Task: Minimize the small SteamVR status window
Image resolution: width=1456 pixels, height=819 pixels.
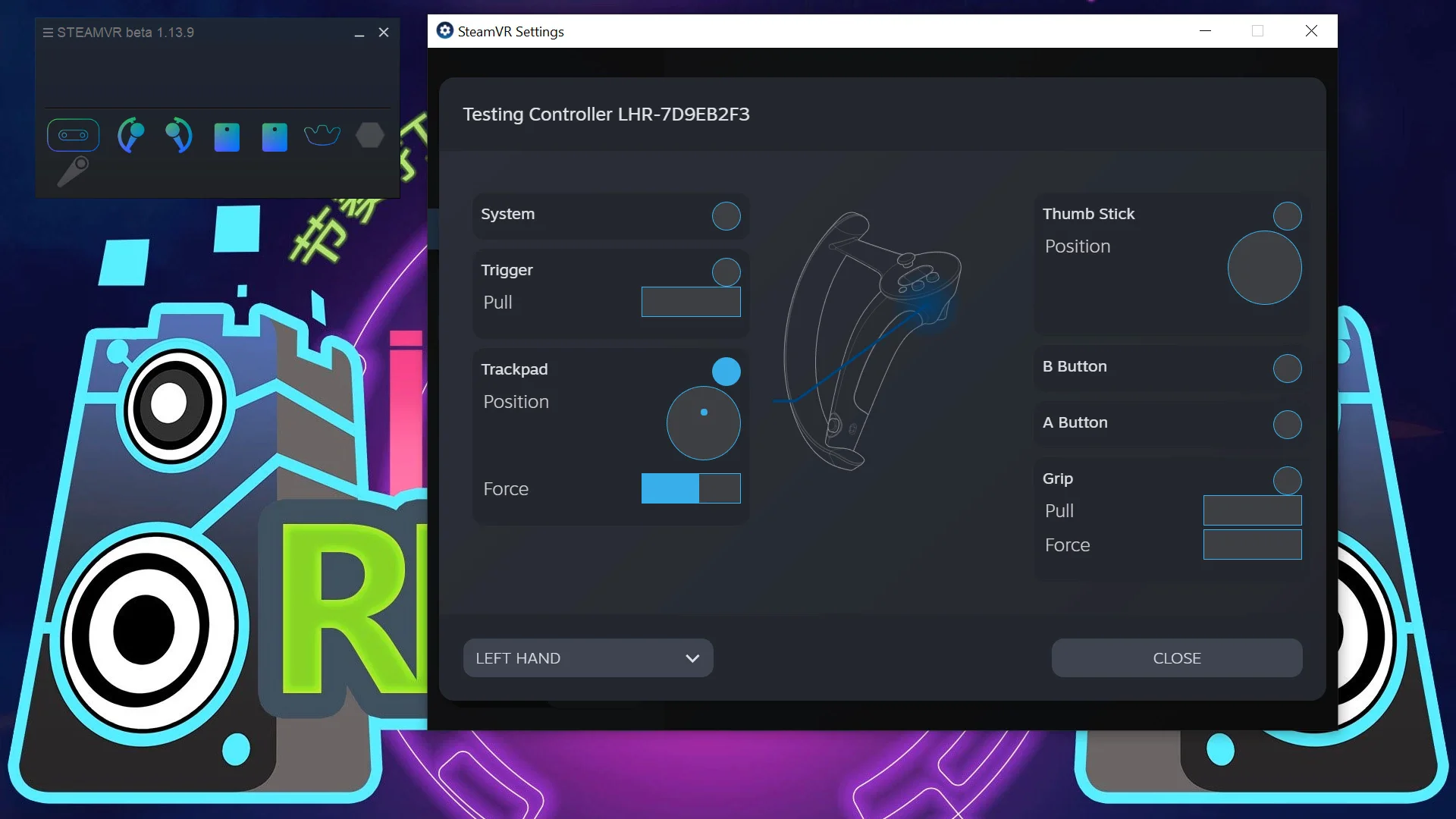Action: point(359,33)
